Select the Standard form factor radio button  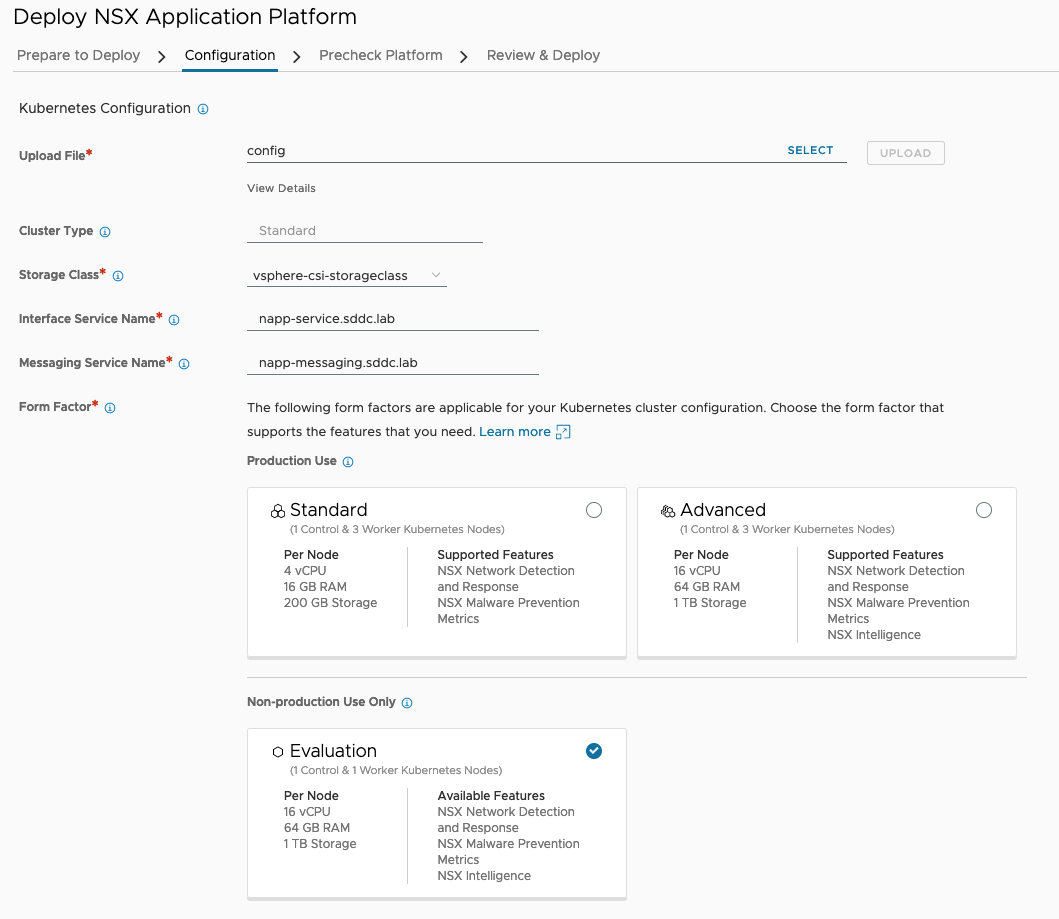pos(594,510)
